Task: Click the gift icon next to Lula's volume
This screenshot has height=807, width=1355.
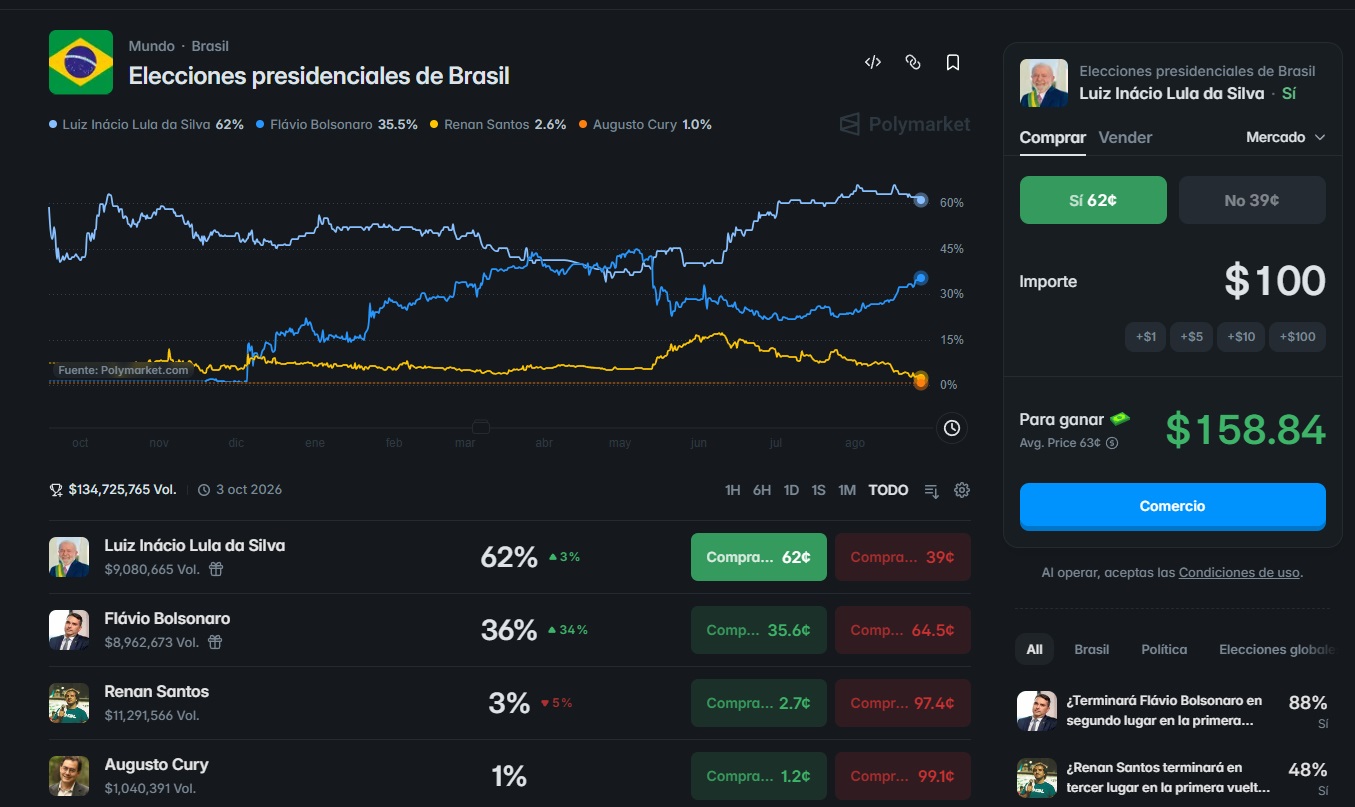Action: click(x=216, y=569)
